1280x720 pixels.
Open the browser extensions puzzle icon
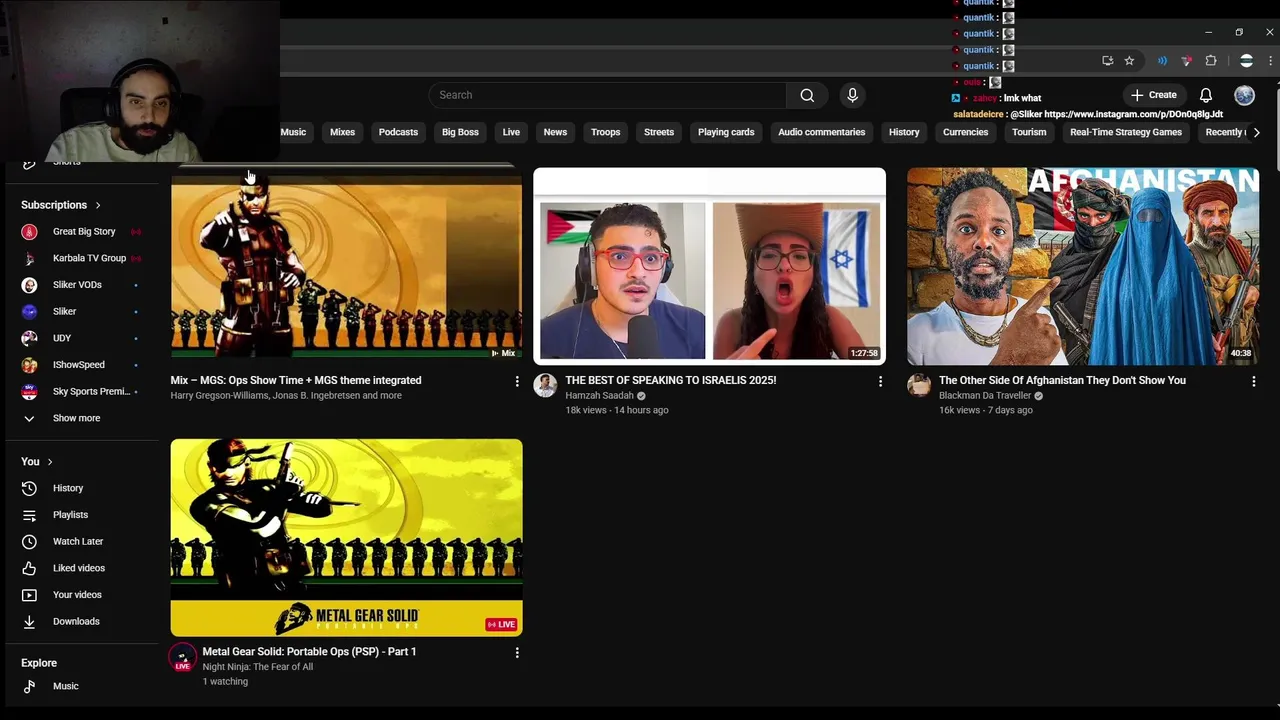tap(1211, 61)
